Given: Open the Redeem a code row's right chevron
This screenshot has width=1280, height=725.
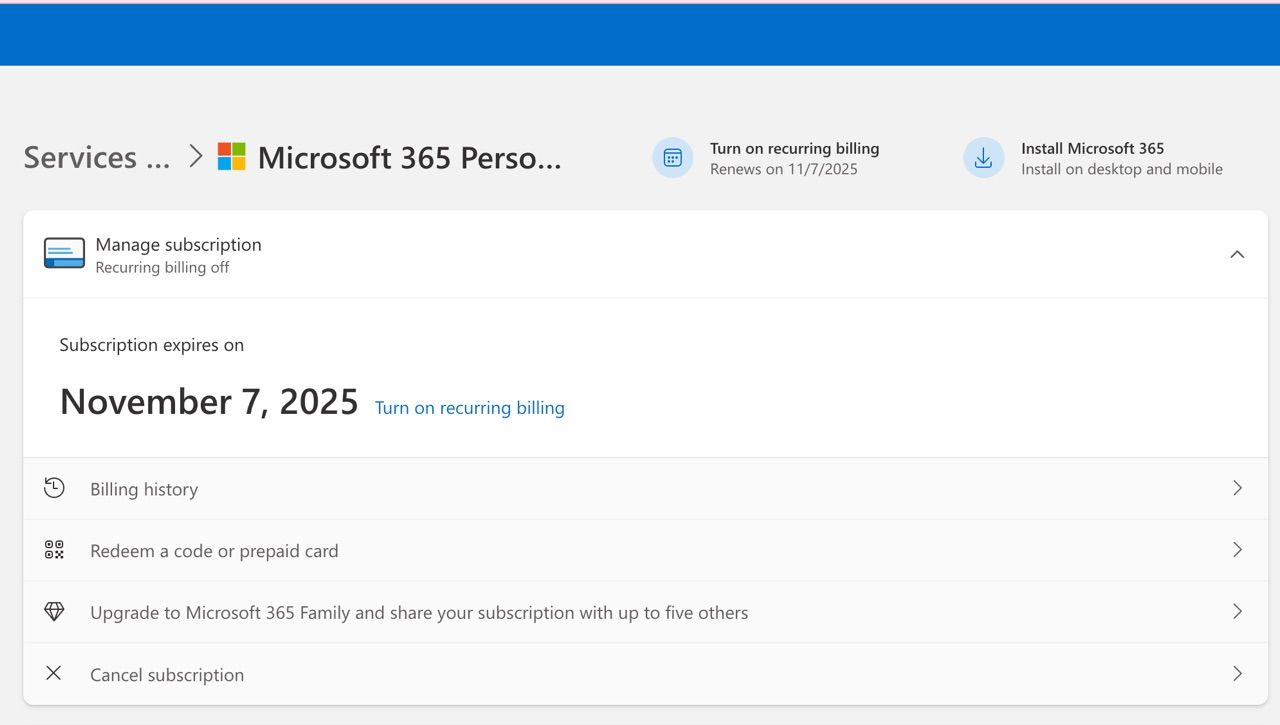Looking at the screenshot, I should coord(1237,550).
